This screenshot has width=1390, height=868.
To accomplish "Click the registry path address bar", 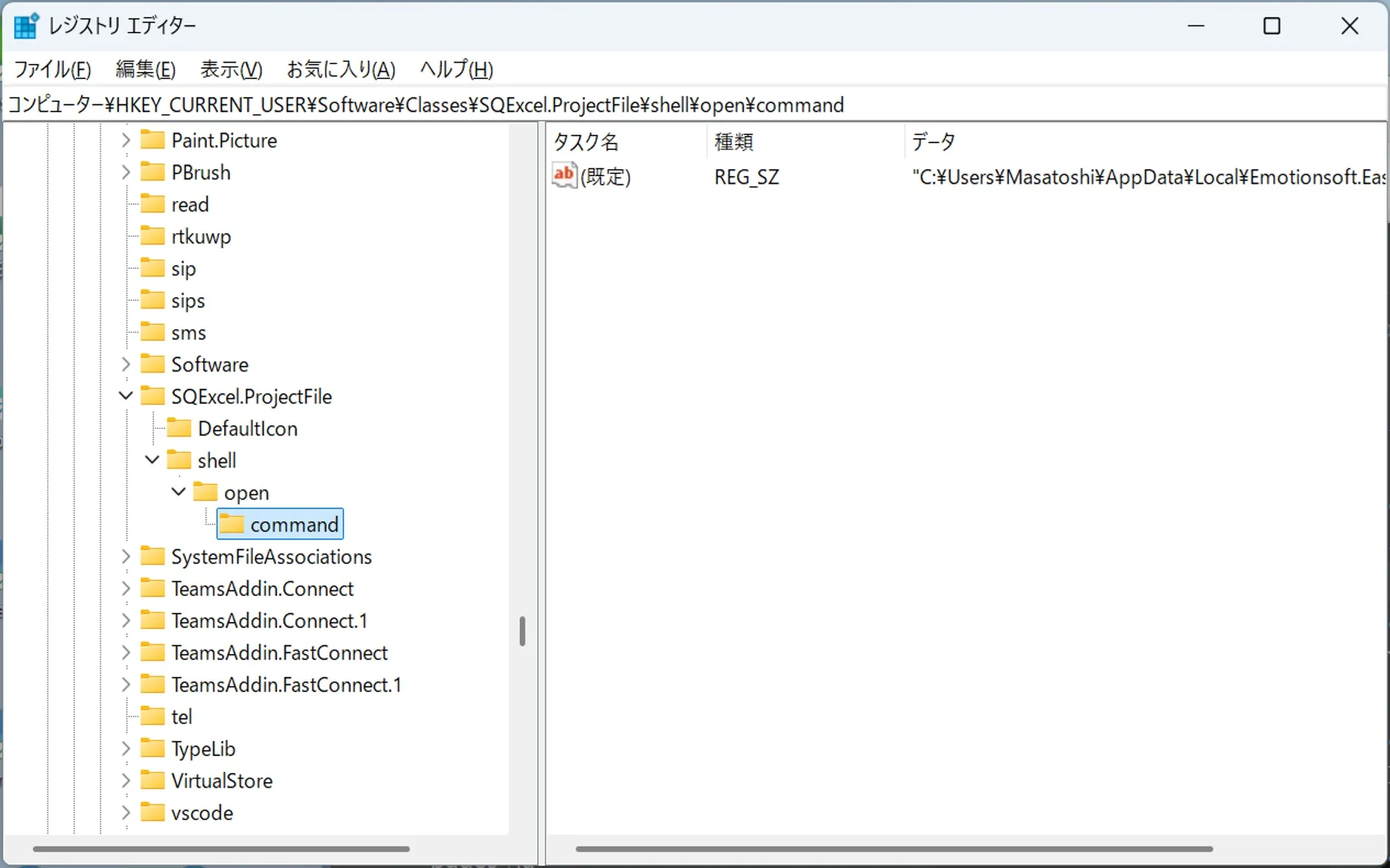I will click(695, 105).
